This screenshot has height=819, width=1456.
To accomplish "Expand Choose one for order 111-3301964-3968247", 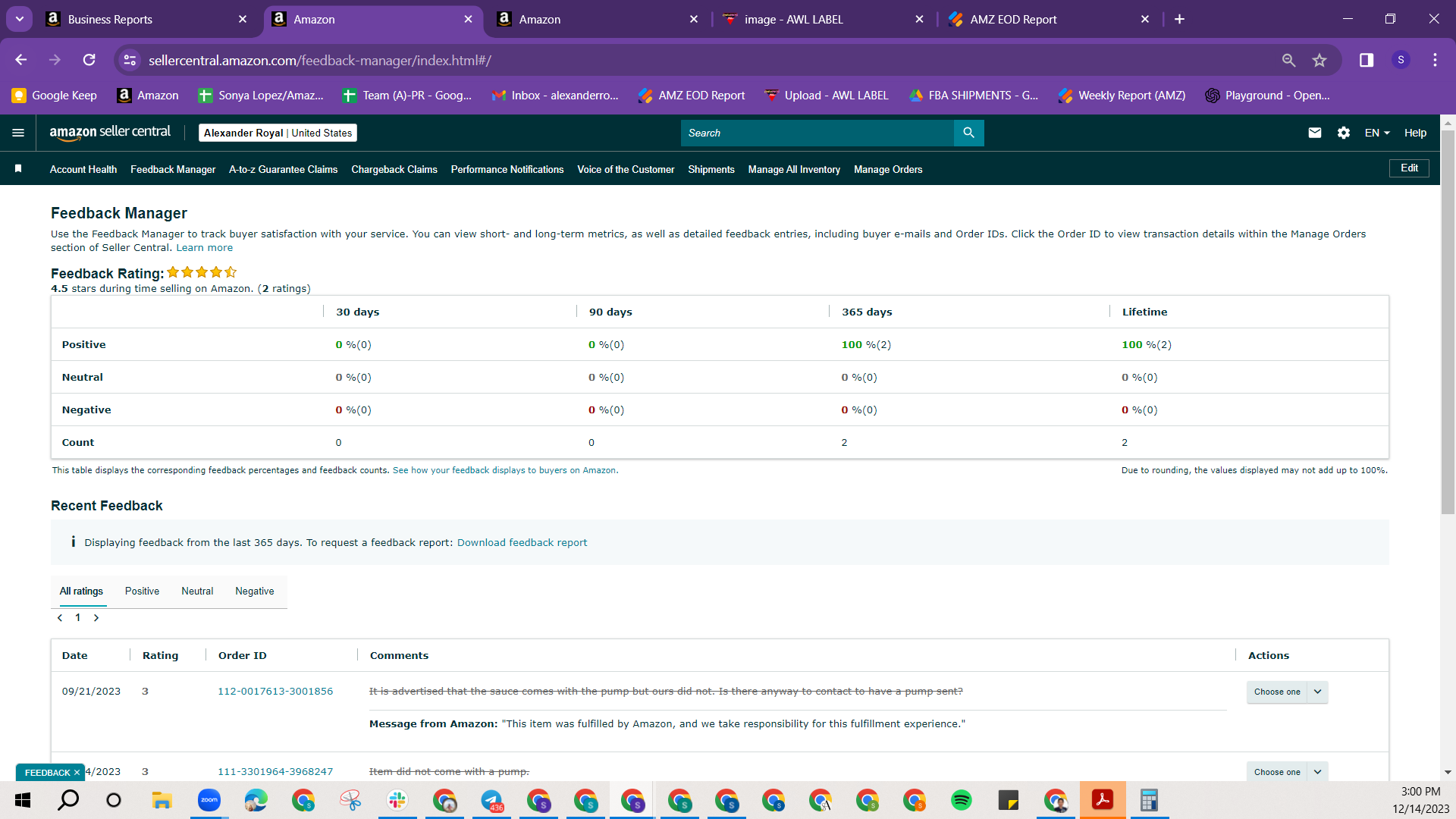I will point(1287,772).
